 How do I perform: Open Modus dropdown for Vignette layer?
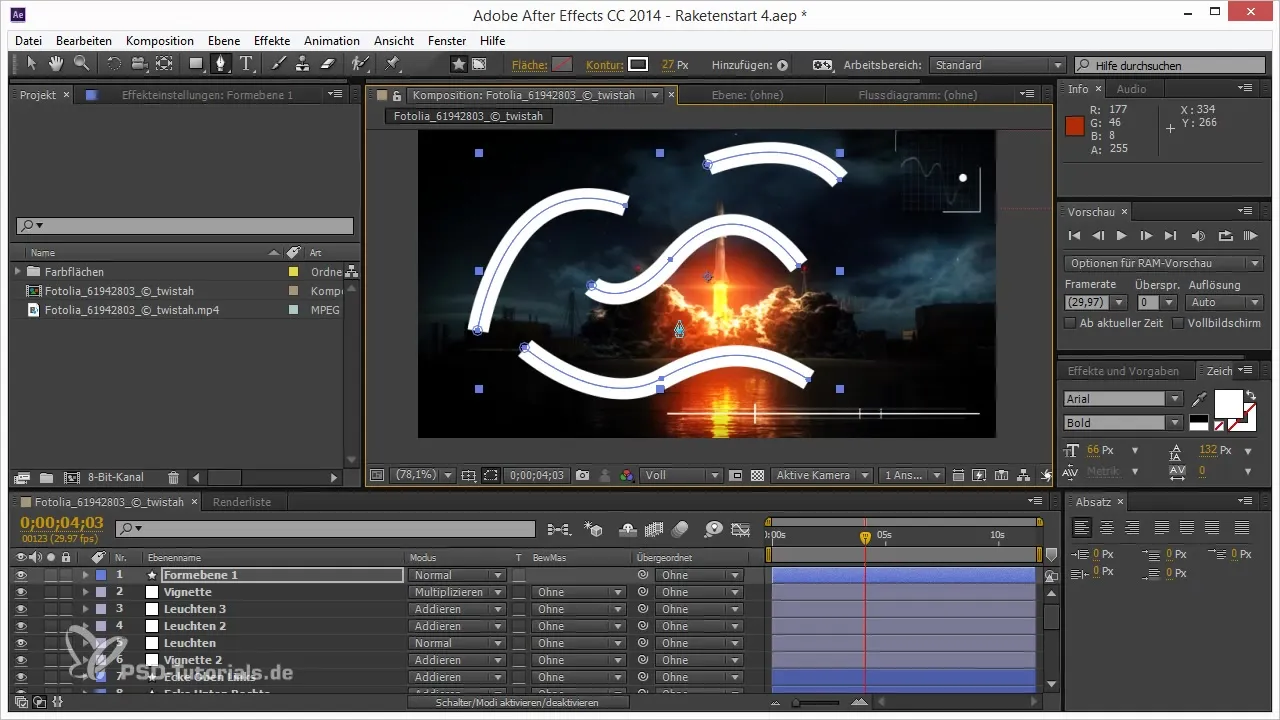[457, 592]
